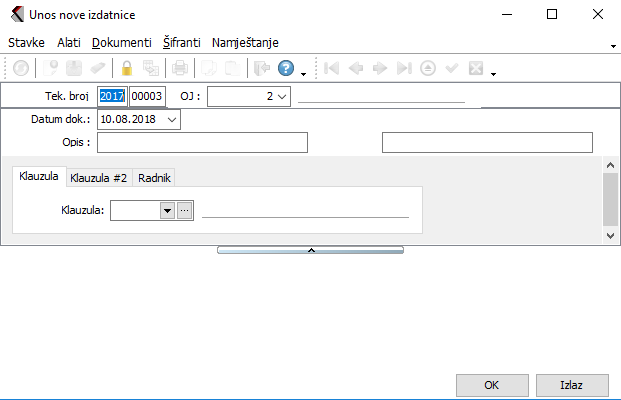The width and height of the screenshot is (621, 400).
Task: Open the Datum dok. date picker
Action: point(172,119)
